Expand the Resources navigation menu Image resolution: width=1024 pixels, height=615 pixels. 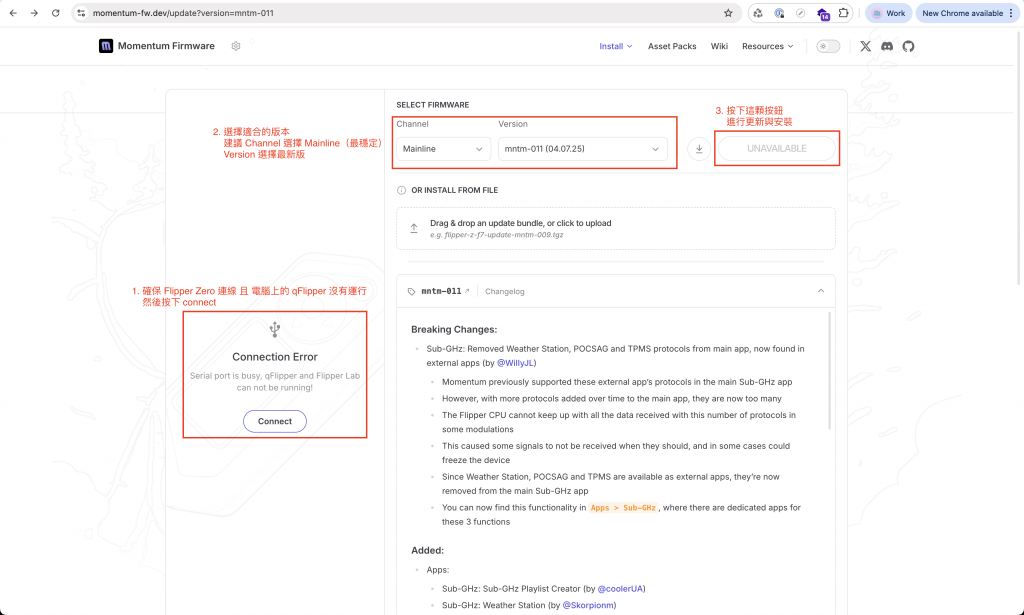[x=767, y=46]
